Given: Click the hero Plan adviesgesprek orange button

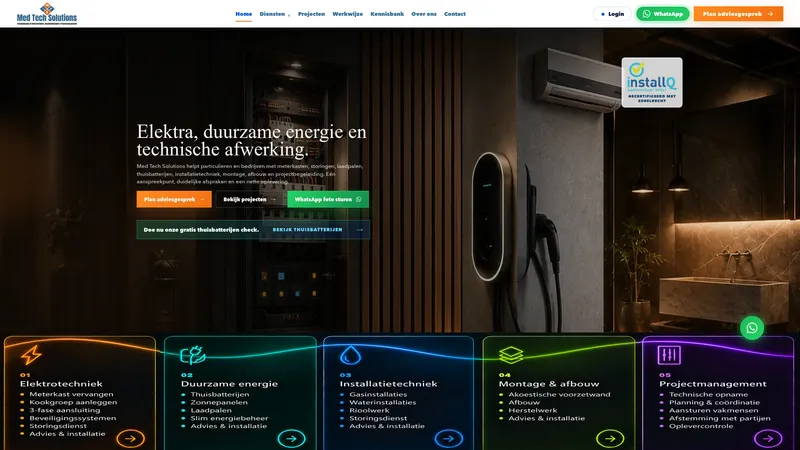Looking at the screenshot, I should (x=174, y=199).
